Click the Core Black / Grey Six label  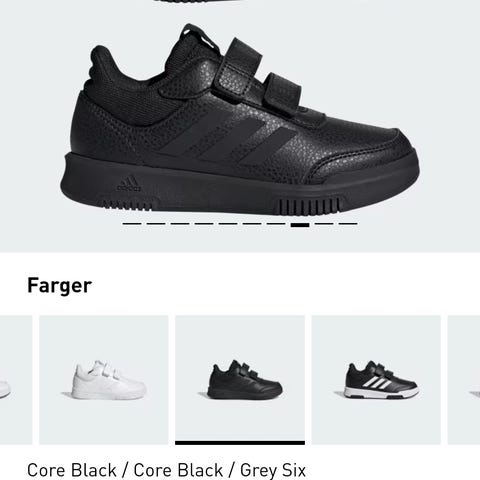166,470
